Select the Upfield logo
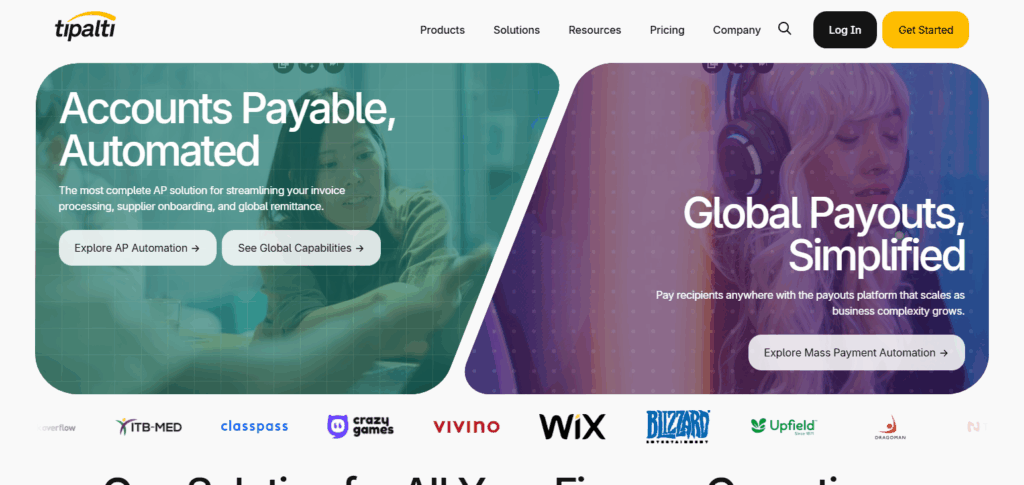The width and height of the screenshot is (1024, 485). tap(784, 426)
